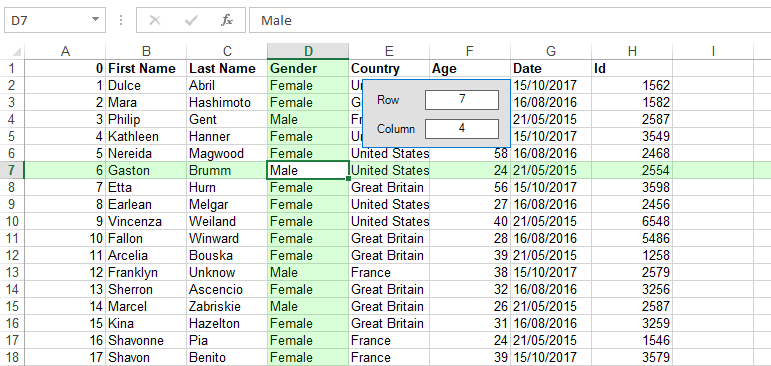The height and width of the screenshot is (366, 771).
Task: Select row 7 header
Action: [12, 170]
